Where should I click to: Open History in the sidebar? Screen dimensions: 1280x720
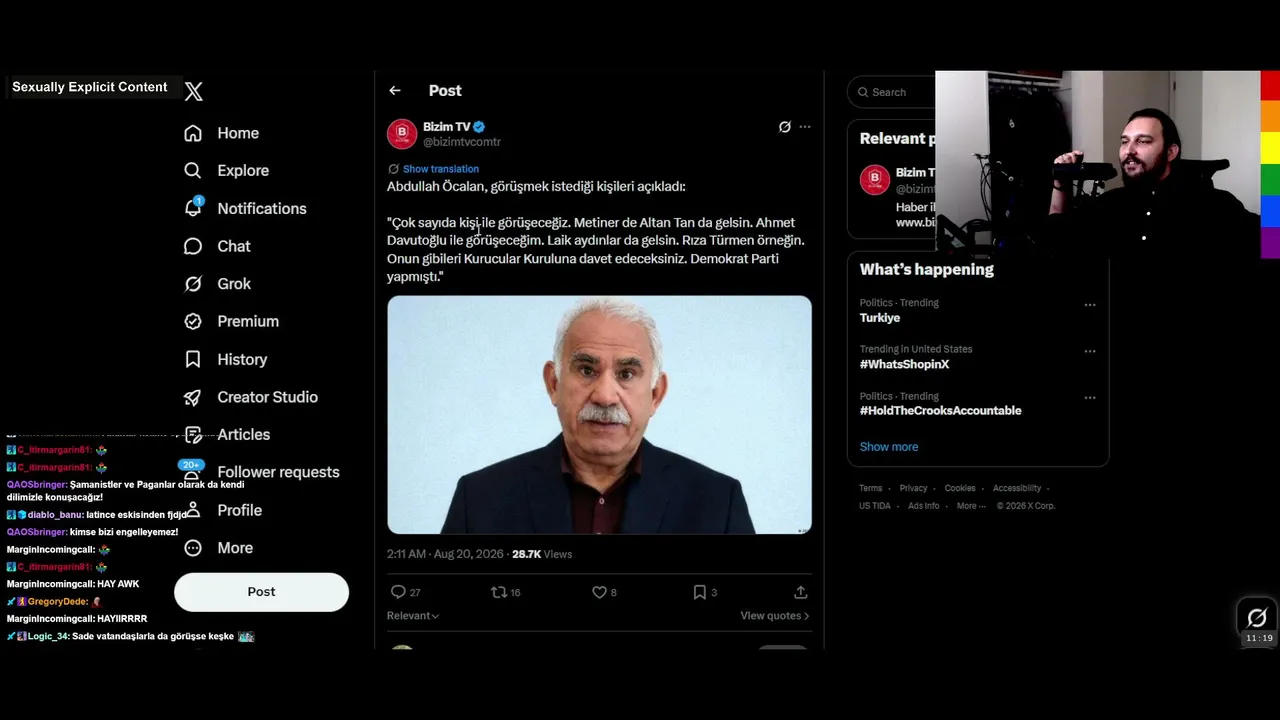coord(225,359)
